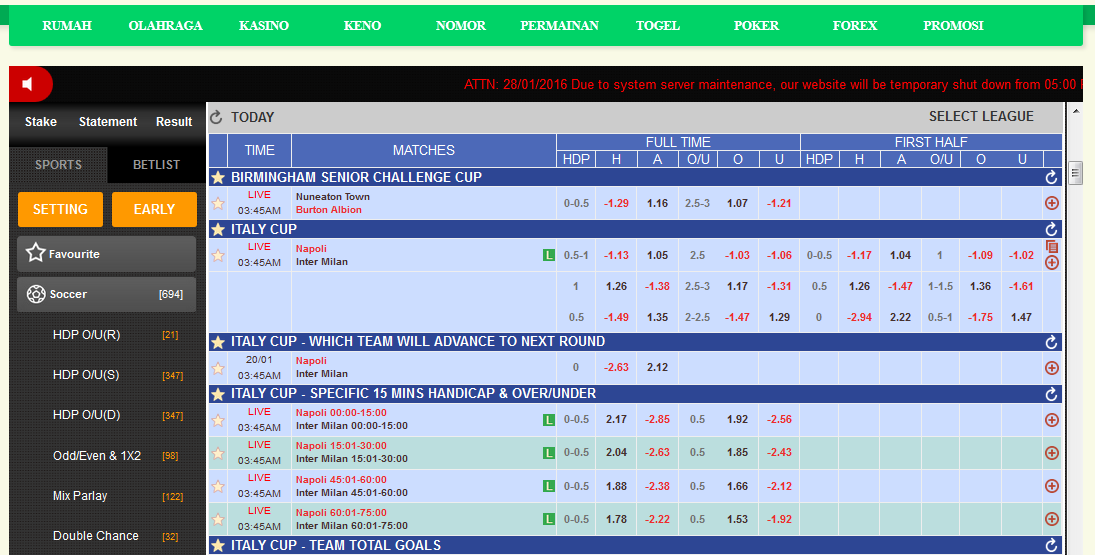Select HDP O/U(S) market

point(86,375)
